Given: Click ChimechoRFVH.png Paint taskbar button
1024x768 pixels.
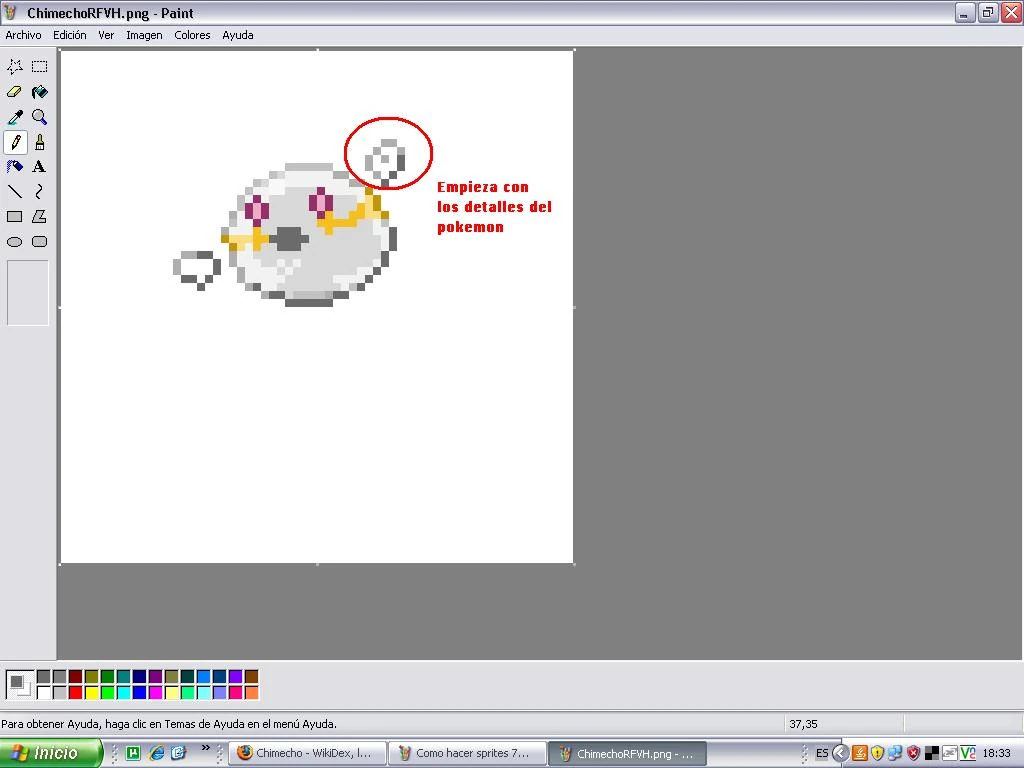Looking at the screenshot, I should tap(627, 753).
